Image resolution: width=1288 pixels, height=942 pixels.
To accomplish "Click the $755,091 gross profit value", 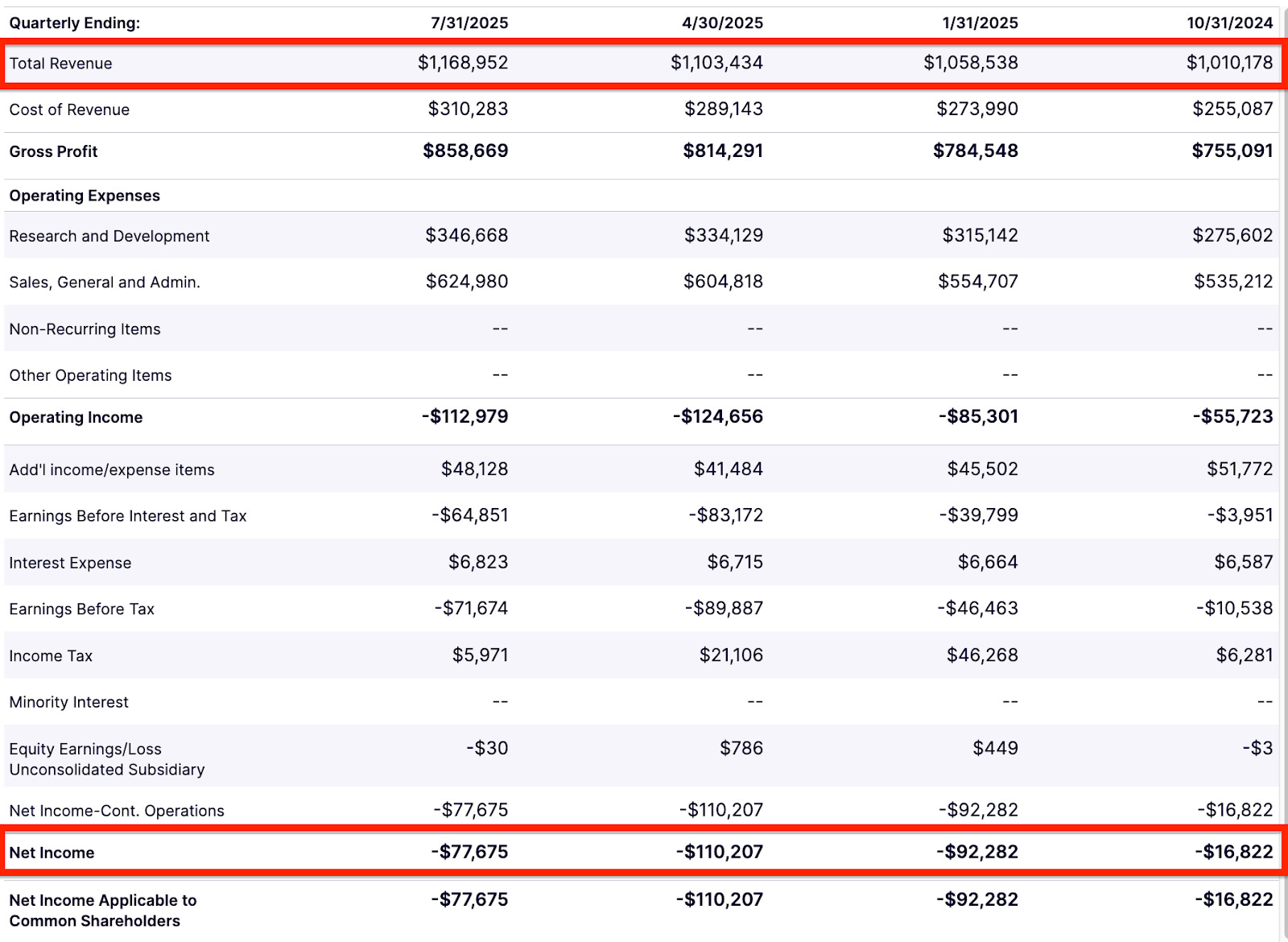I will click(x=1232, y=151).
